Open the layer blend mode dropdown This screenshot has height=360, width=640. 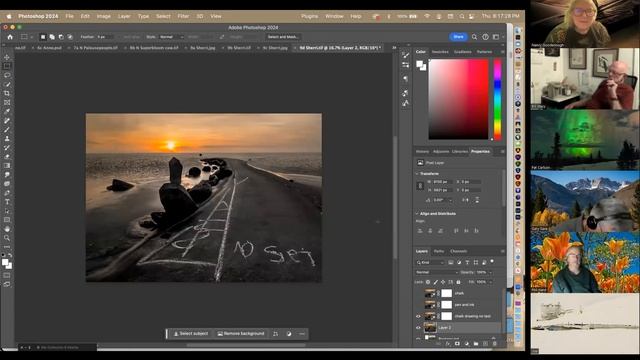(436, 272)
